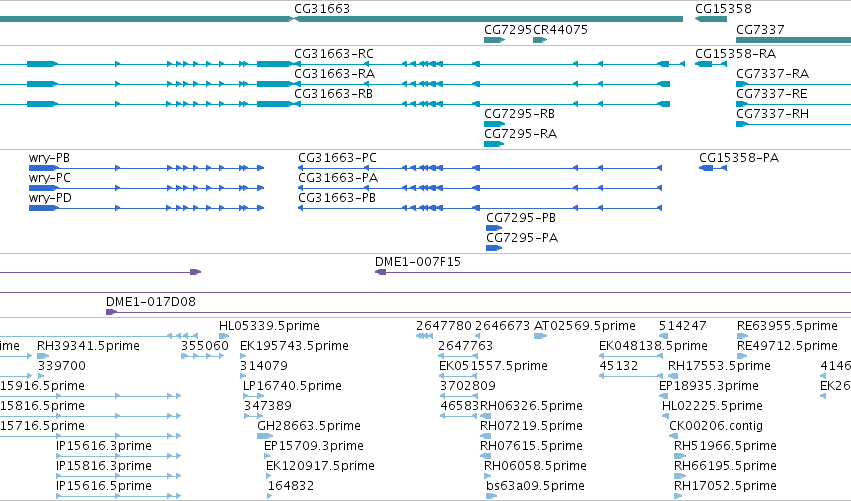This screenshot has height=501, width=851.
Task: Click the CG7337-RA transcript label
Action: click(x=772, y=74)
